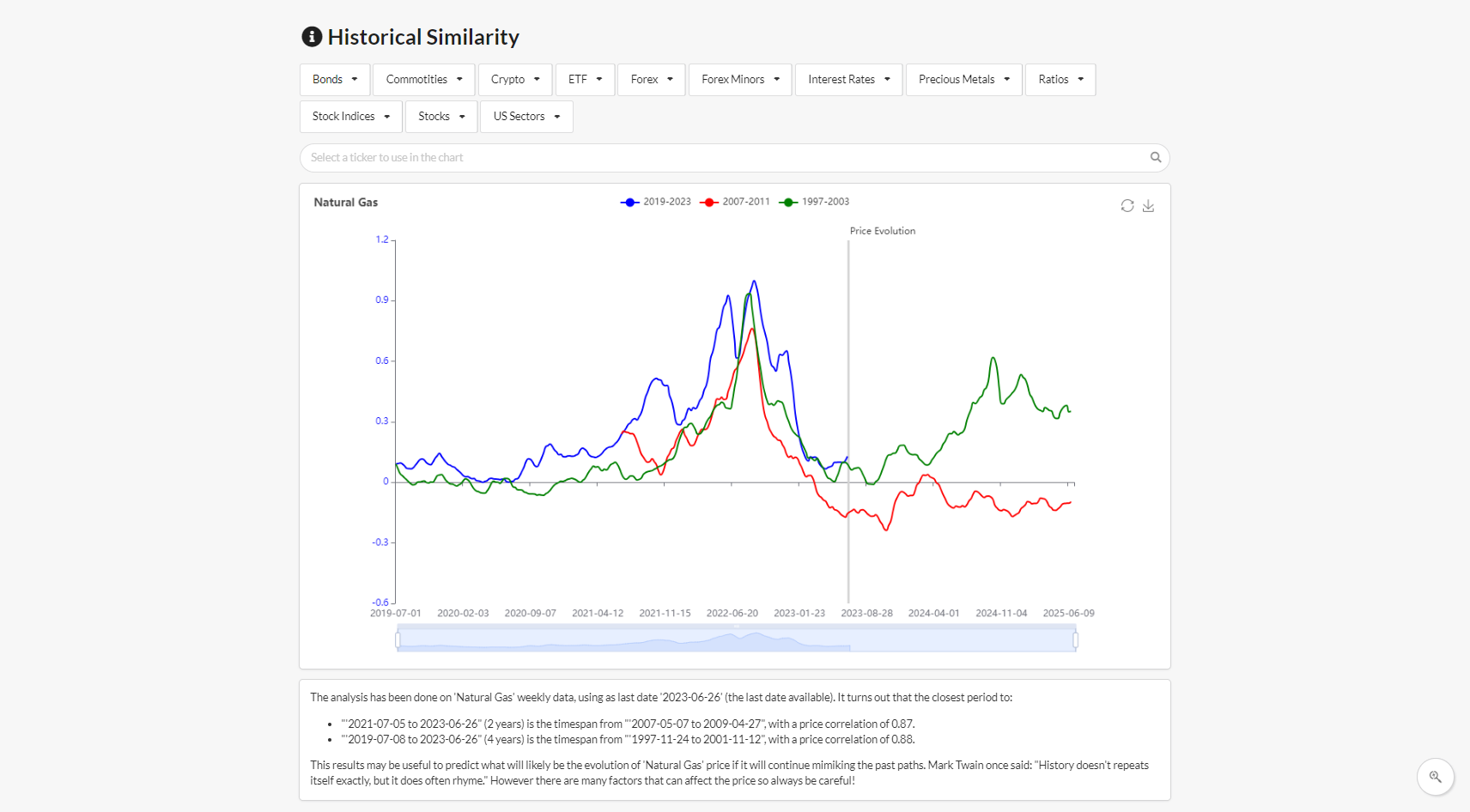Click the 2025-06-09 axis date label
The image size is (1470, 812).
(x=1068, y=613)
